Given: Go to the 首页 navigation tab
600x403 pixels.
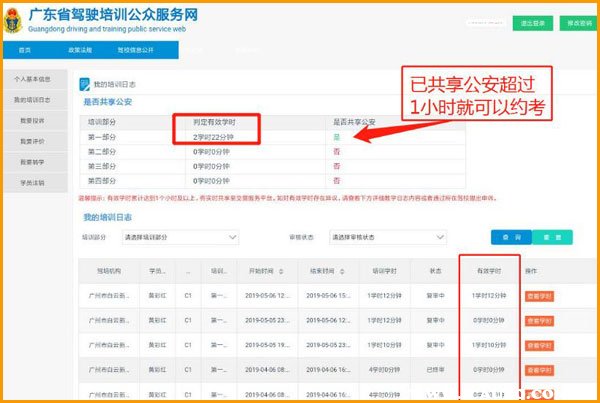Looking at the screenshot, I should 23,50.
